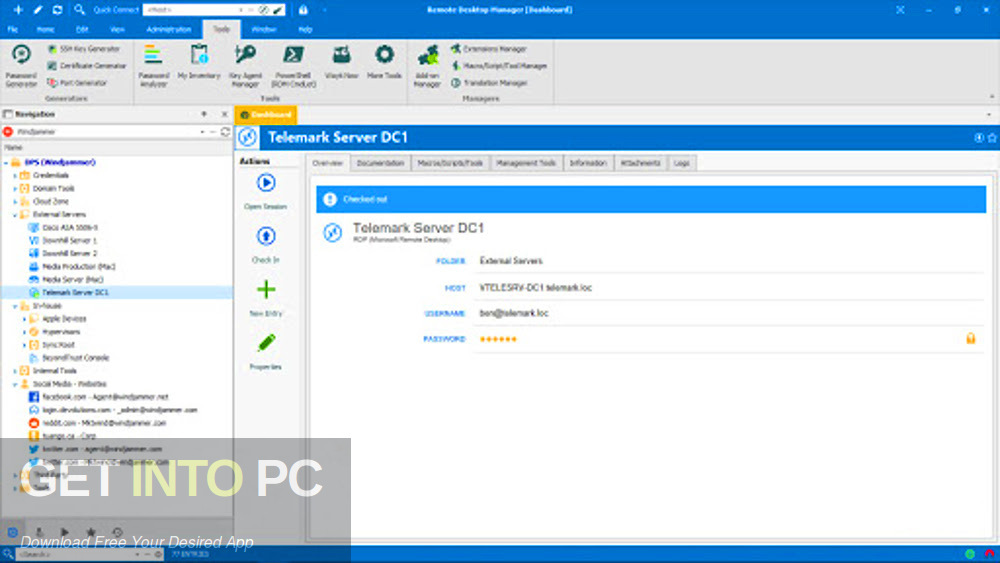
Task: Open the View ribbon tab
Action: (x=117, y=29)
